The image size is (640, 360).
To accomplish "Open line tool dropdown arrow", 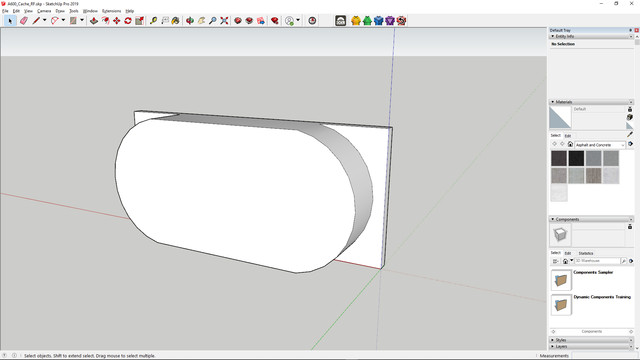I will pos(44,20).
